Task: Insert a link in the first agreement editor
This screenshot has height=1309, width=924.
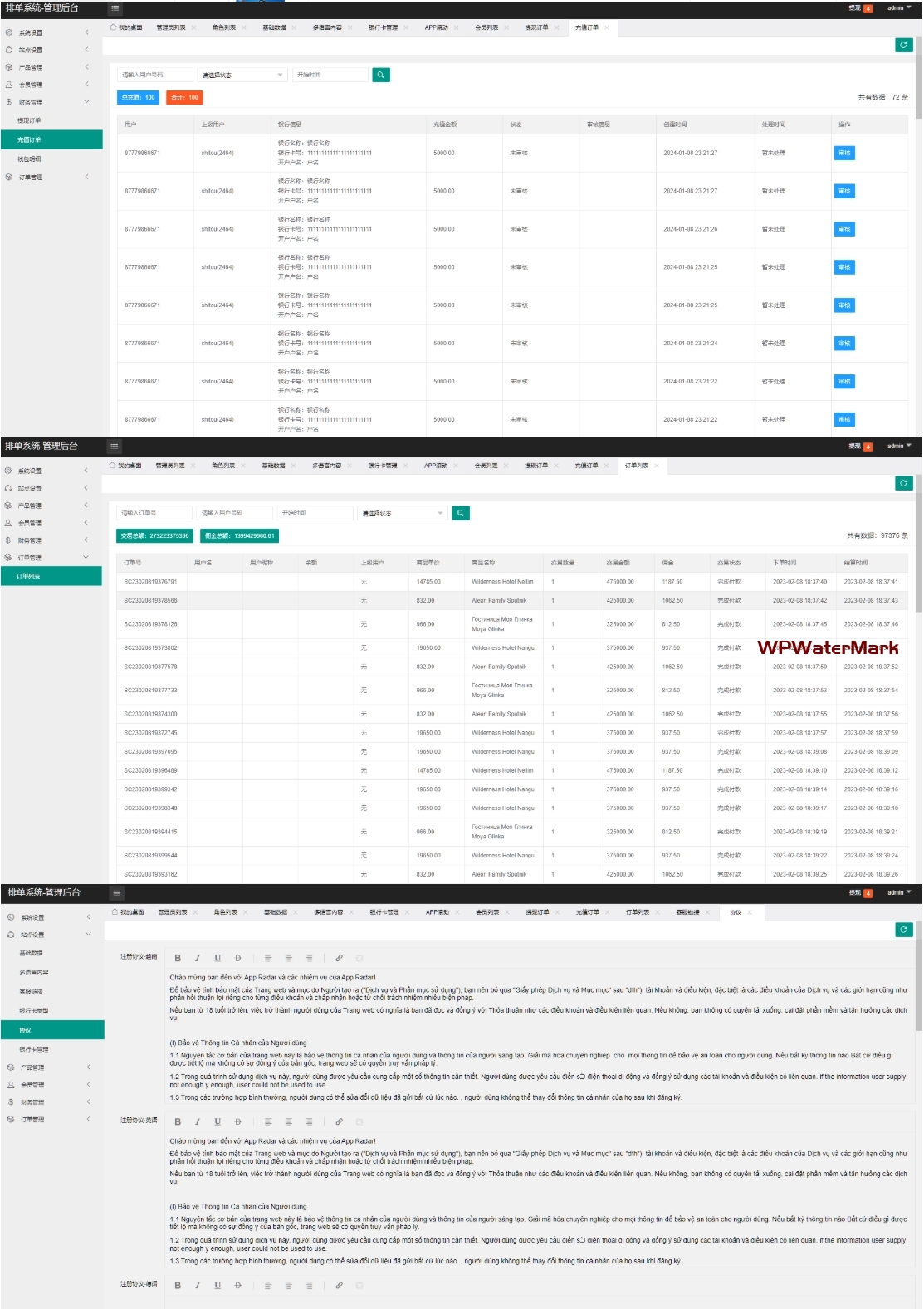Action: [x=339, y=958]
